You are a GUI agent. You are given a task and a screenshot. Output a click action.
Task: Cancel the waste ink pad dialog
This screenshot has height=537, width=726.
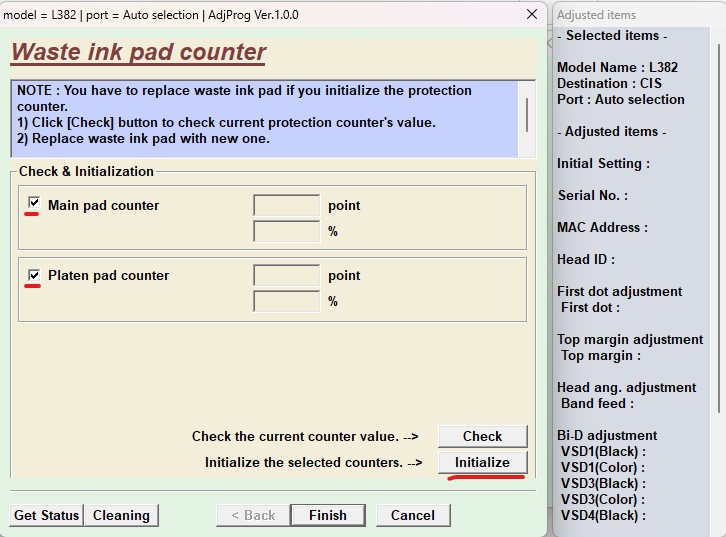point(412,515)
